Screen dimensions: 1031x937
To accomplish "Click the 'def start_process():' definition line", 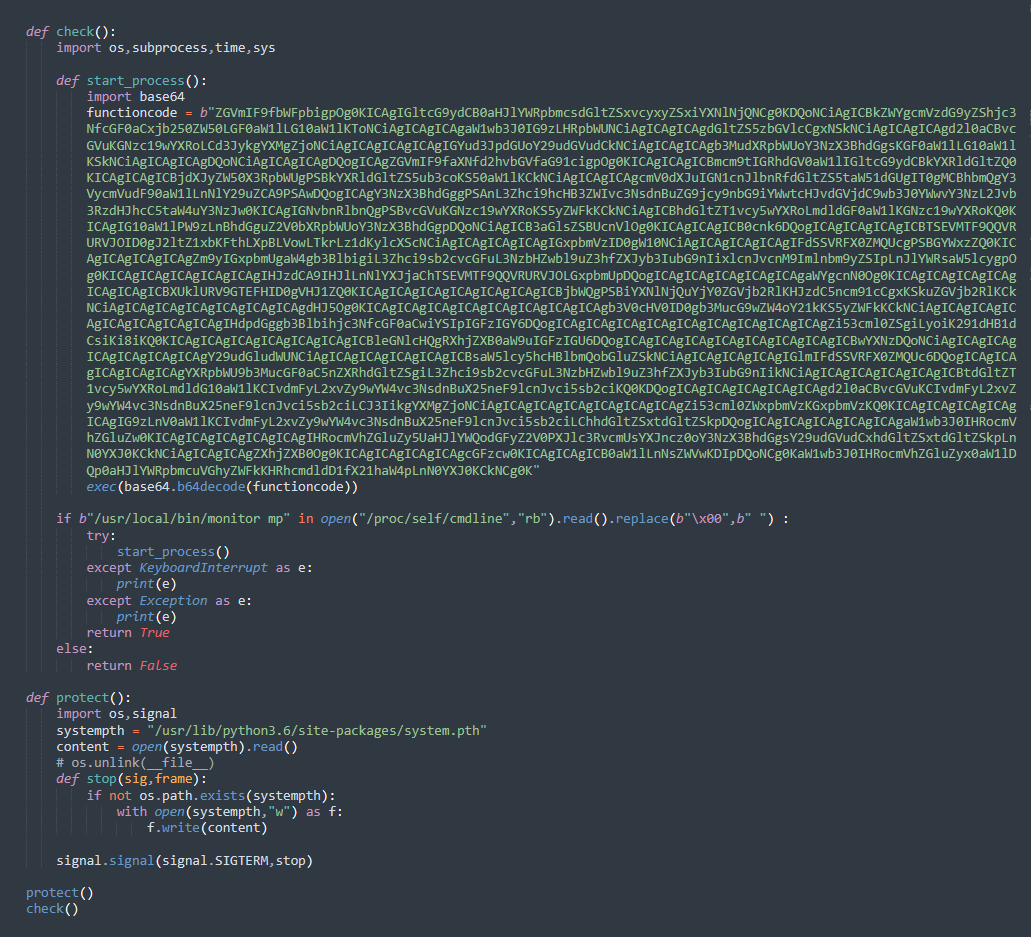I will click(132, 81).
